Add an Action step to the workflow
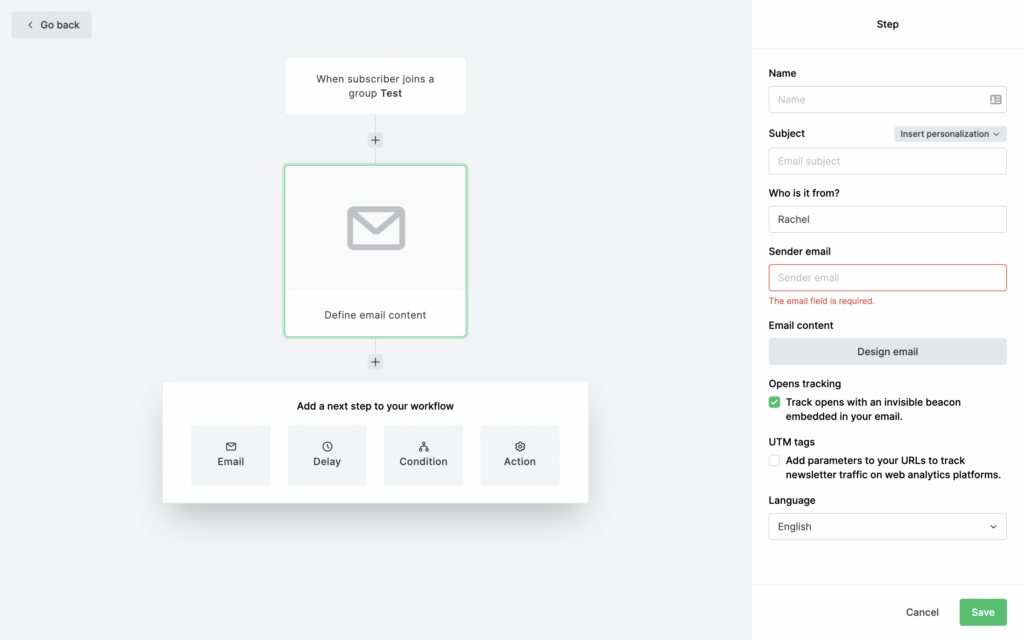1024x640 pixels. [520, 455]
